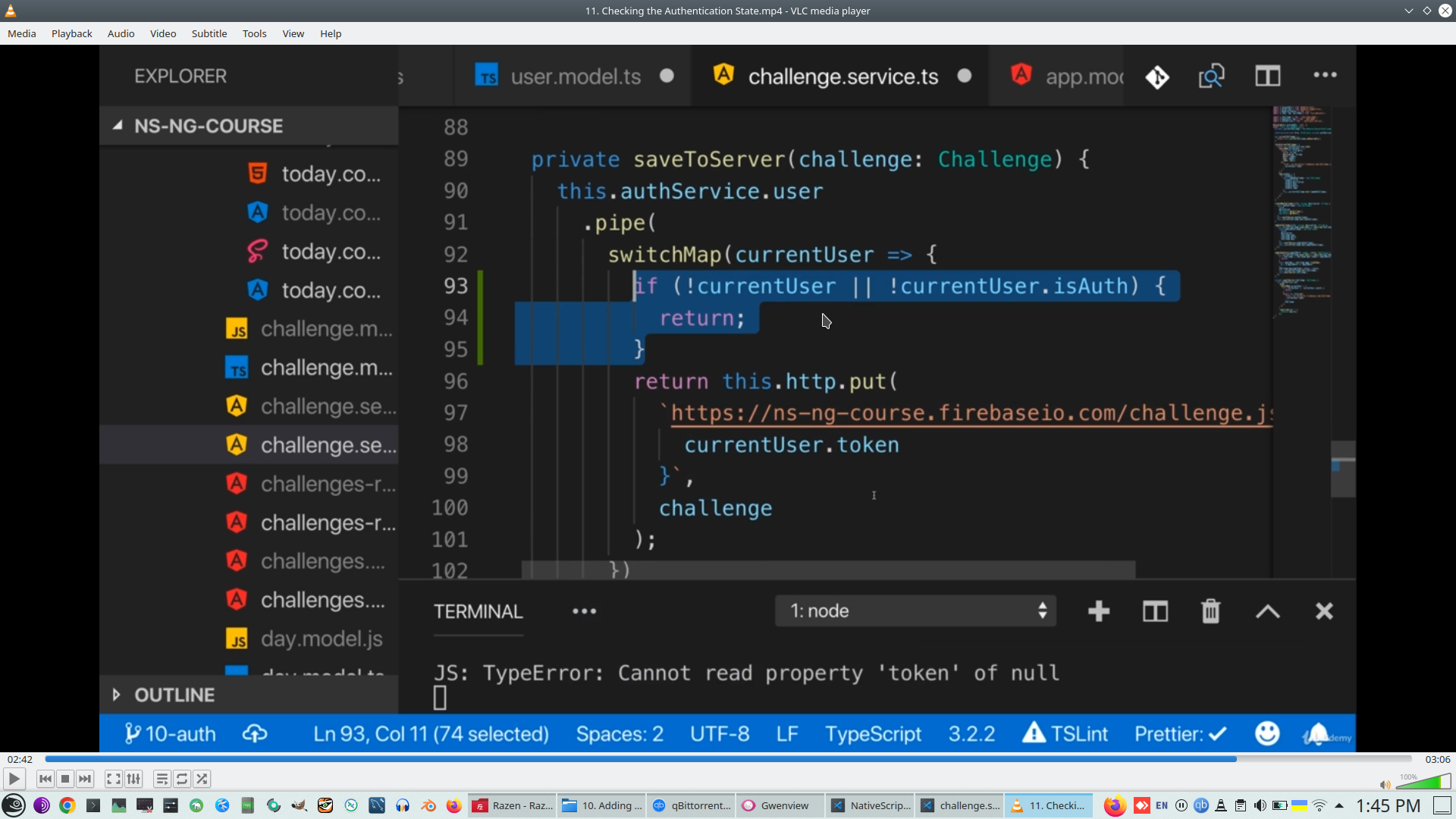Play the video with the play button
1456x819 pixels.
point(14,779)
